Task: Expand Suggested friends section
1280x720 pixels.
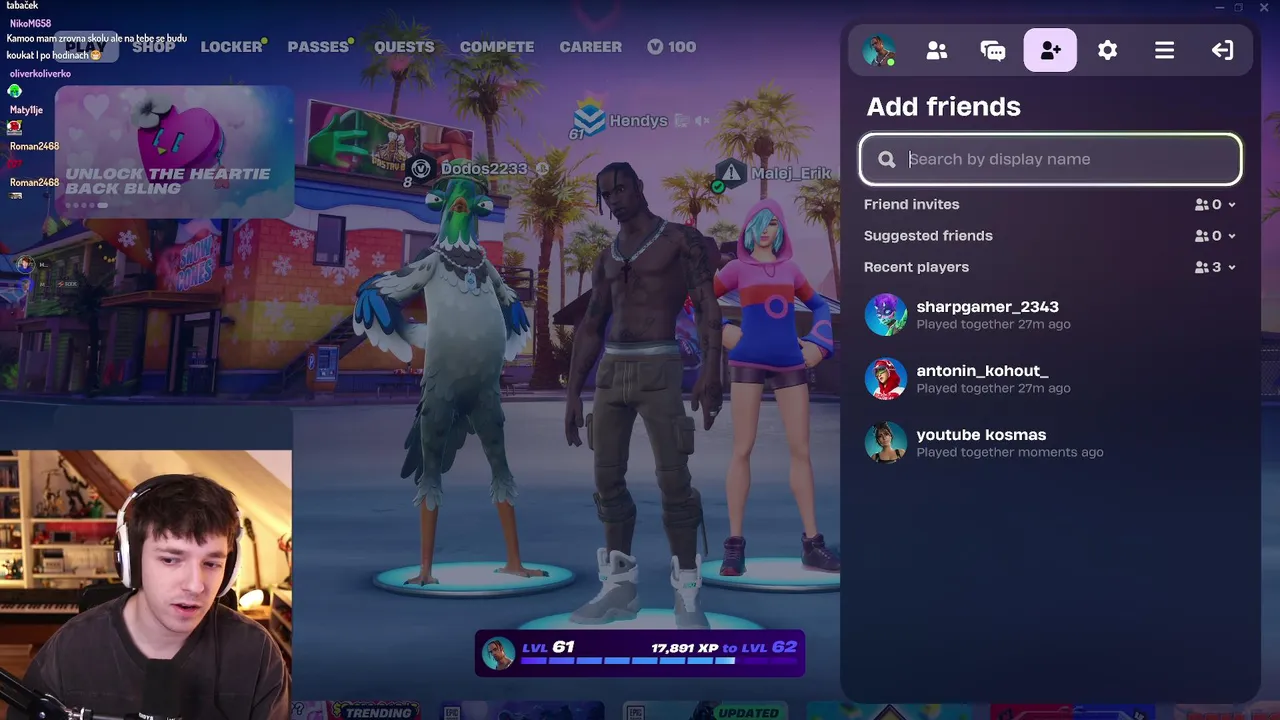Action: pos(1231,236)
